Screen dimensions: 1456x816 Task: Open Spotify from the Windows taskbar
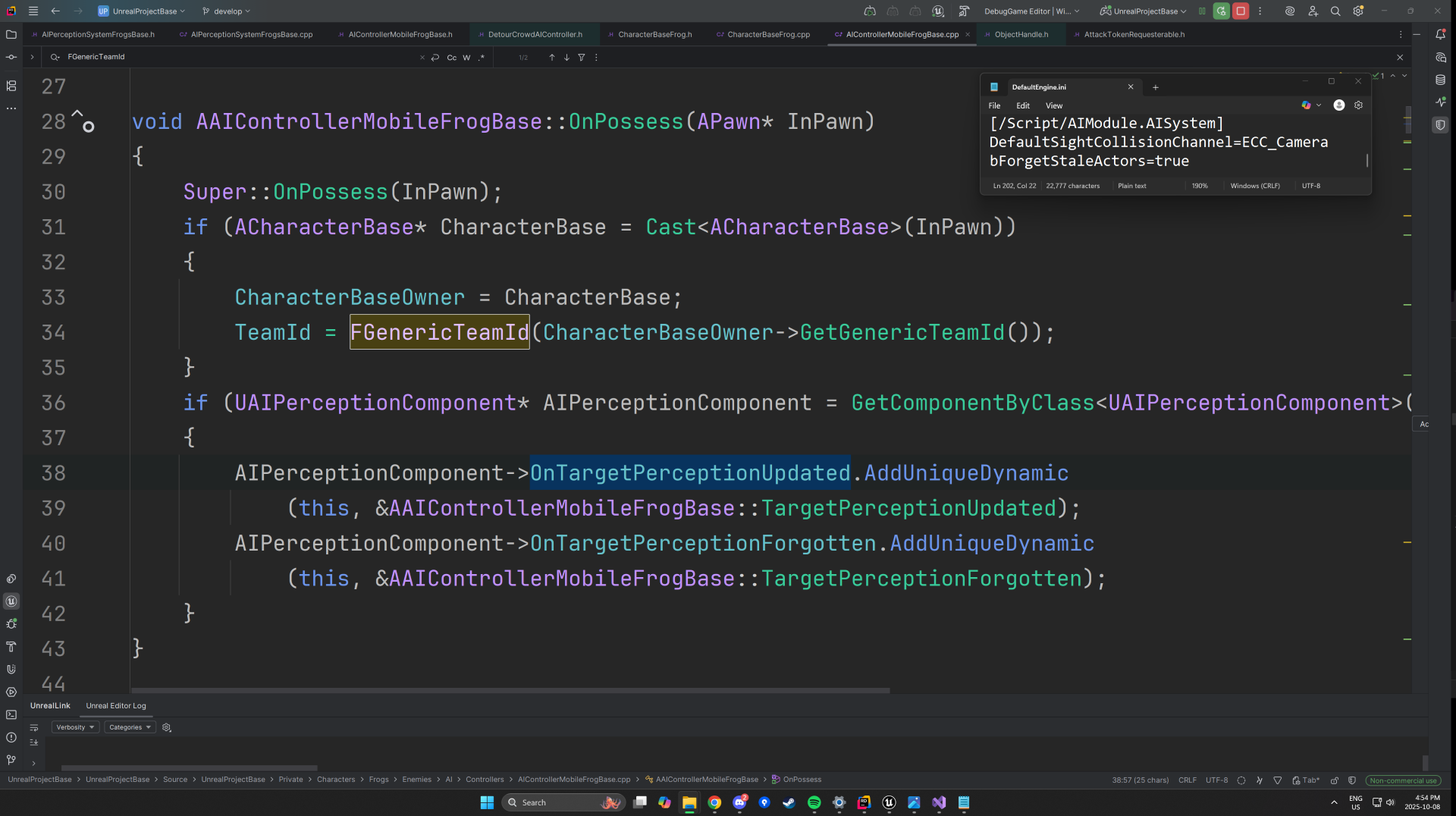coord(814,802)
